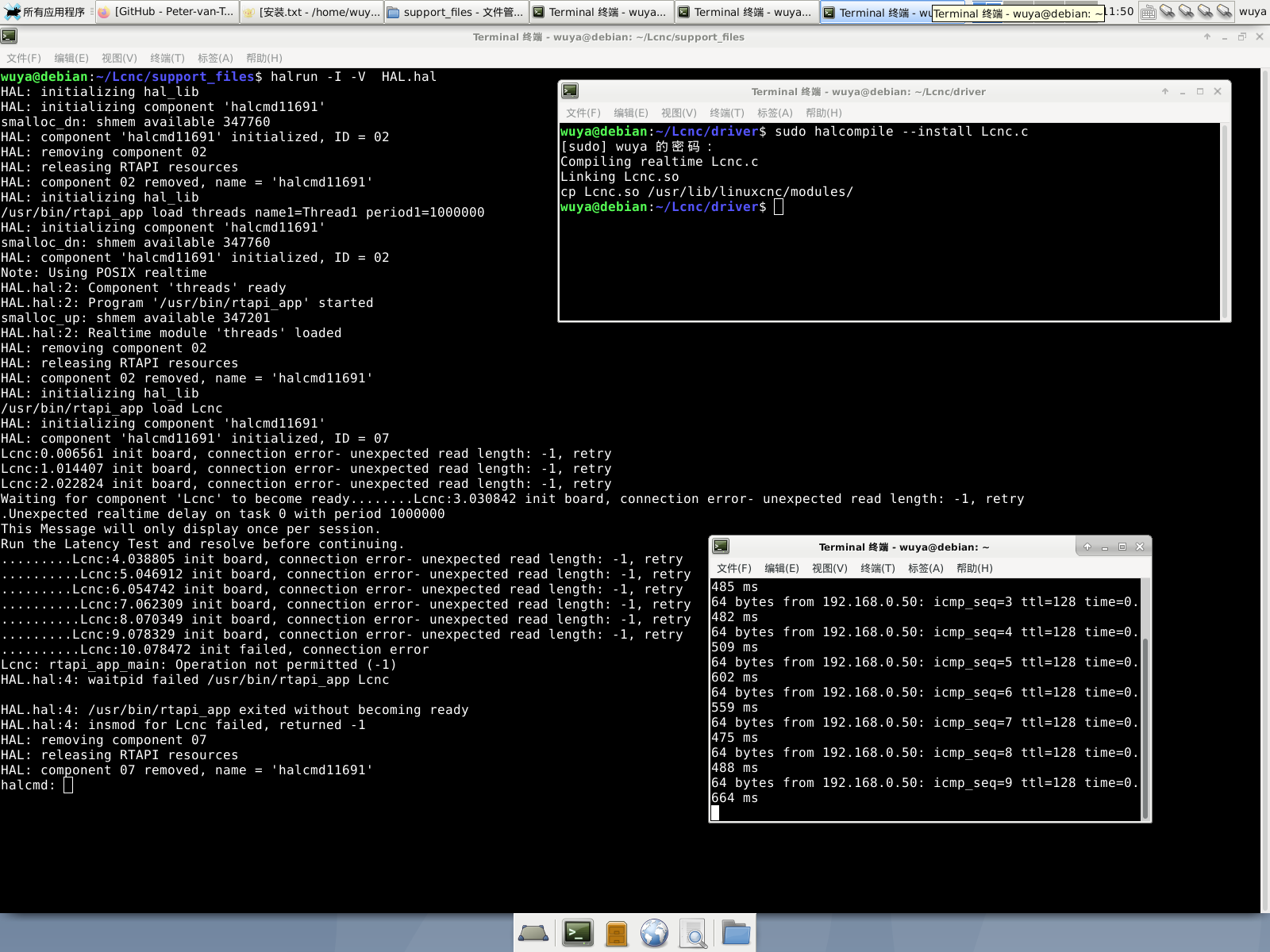The image size is (1270, 952).
Task: Open 视图(V) menu in the ping terminal window
Action: (829, 568)
